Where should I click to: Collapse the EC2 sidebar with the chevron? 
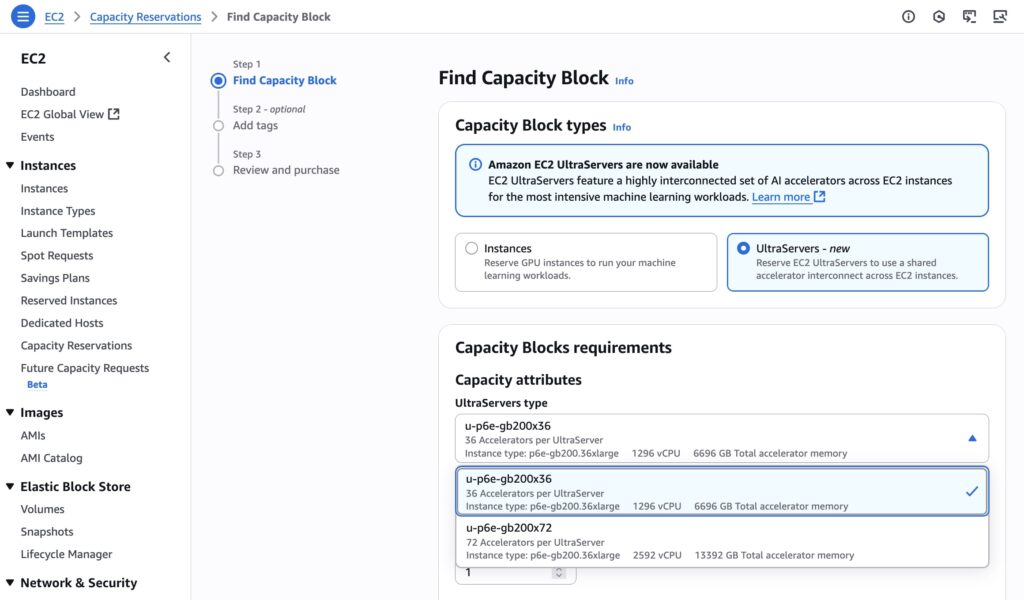[167, 58]
